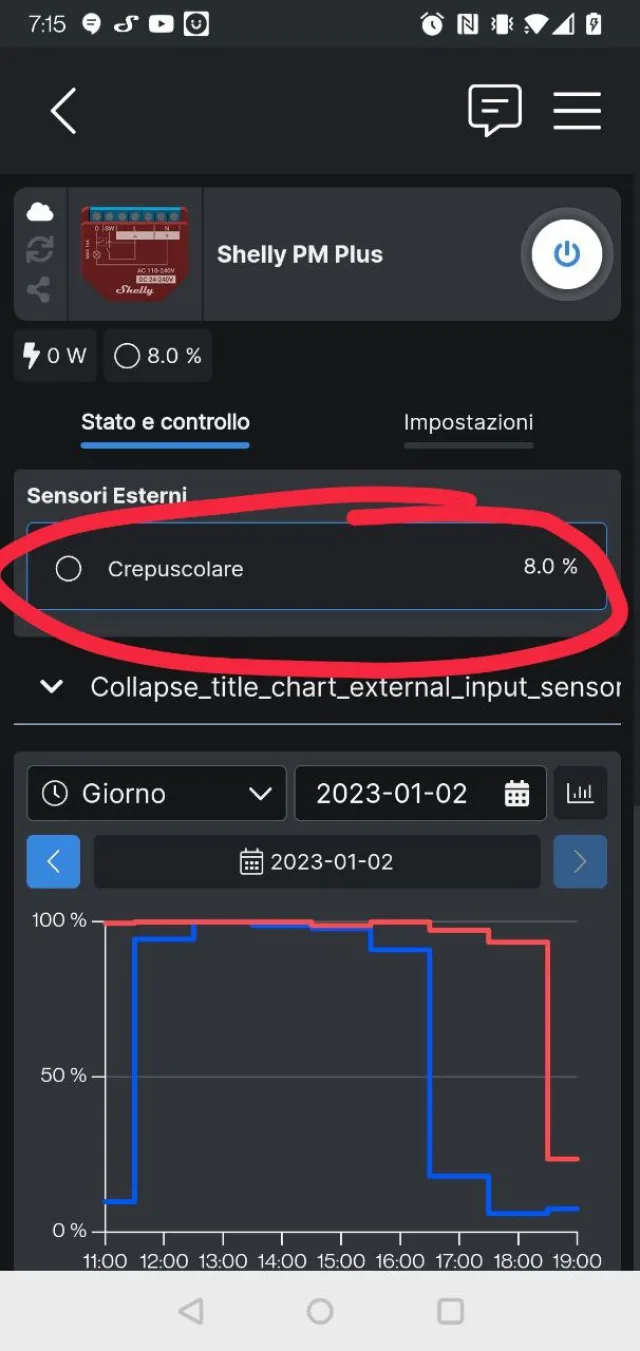Click the power consumption 0 W indicator
640x1351 pixels.
coord(54,355)
